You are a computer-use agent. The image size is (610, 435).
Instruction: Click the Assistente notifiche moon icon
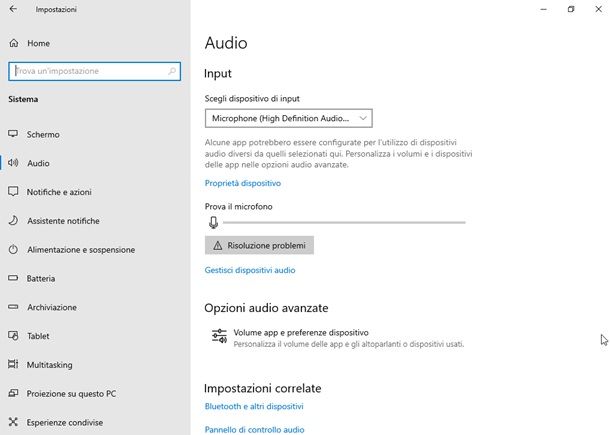pyautogui.click(x=13, y=221)
